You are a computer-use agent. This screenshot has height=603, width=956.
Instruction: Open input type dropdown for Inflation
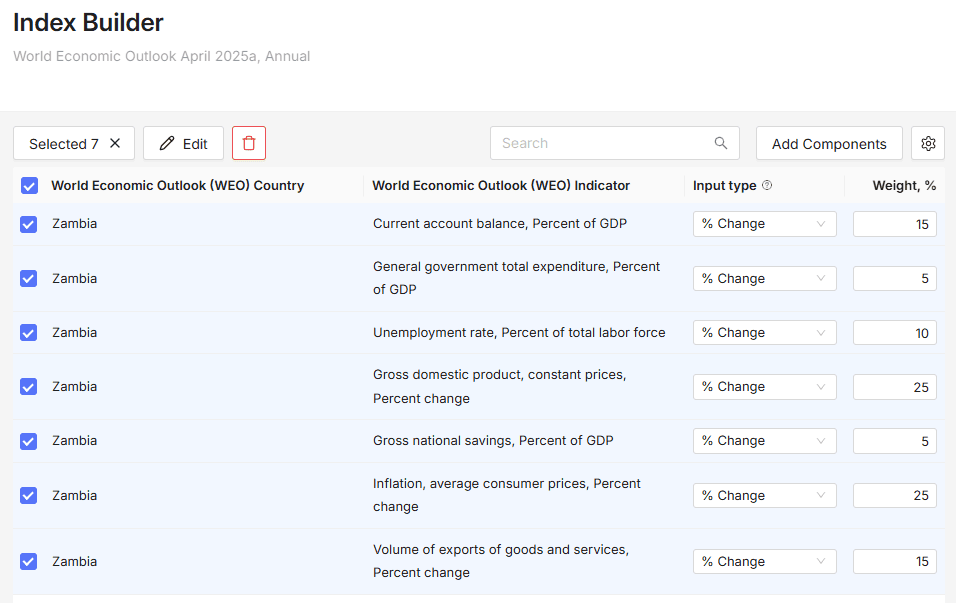coord(765,496)
